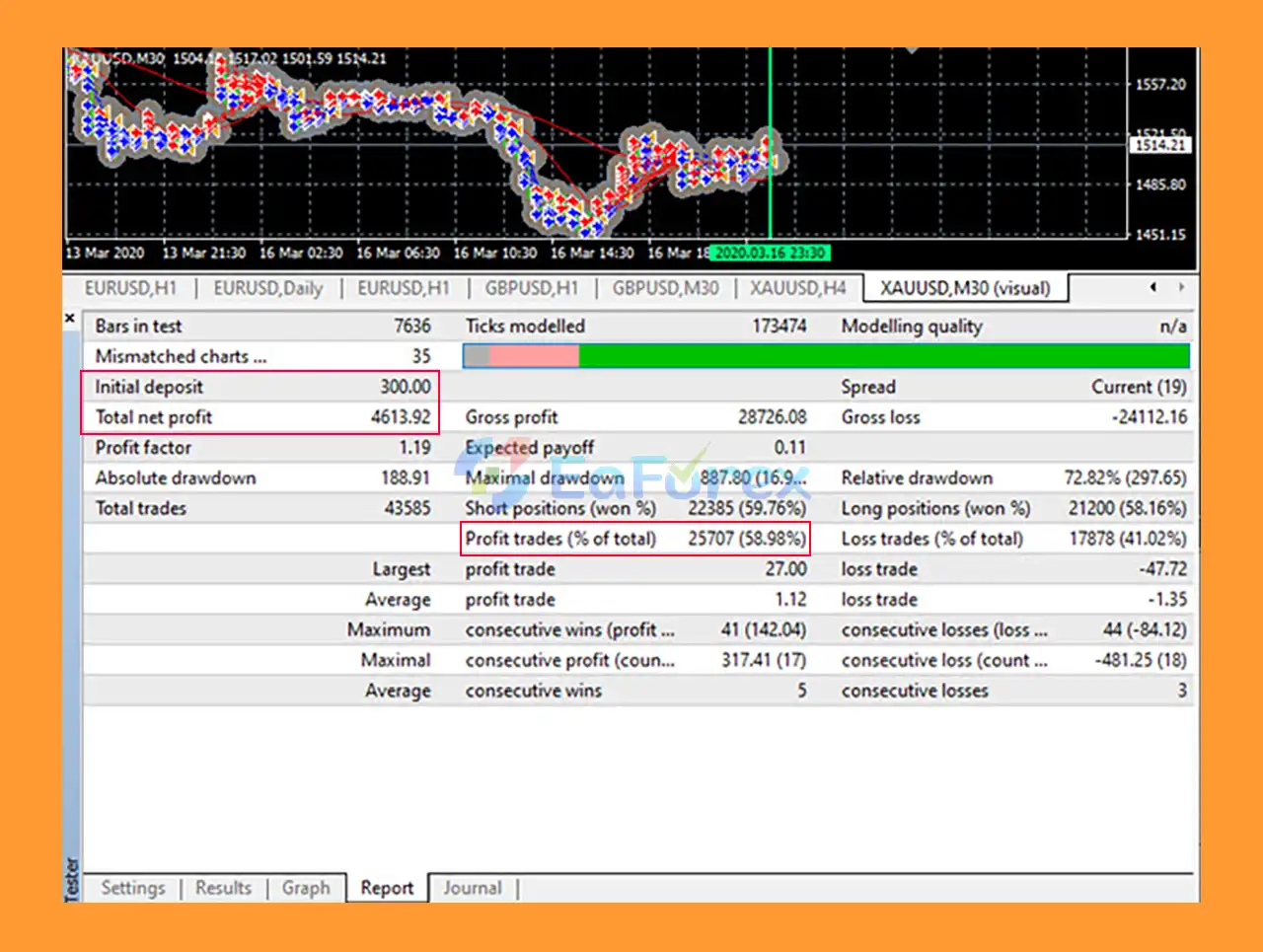Image resolution: width=1263 pixels, height=952 pixels.
Task: Open the Settings tab of the tester
Action: (133, 887)
